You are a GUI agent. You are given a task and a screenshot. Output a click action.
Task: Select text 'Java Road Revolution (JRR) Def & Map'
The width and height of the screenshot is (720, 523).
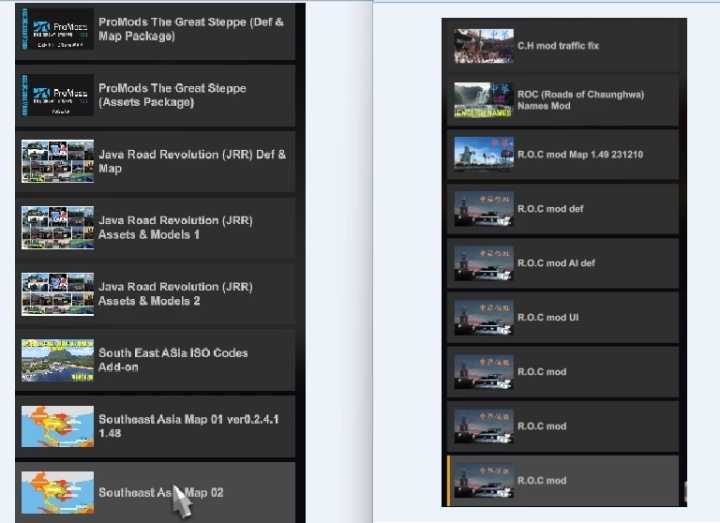pyautogui.click(x=192, y=161)
